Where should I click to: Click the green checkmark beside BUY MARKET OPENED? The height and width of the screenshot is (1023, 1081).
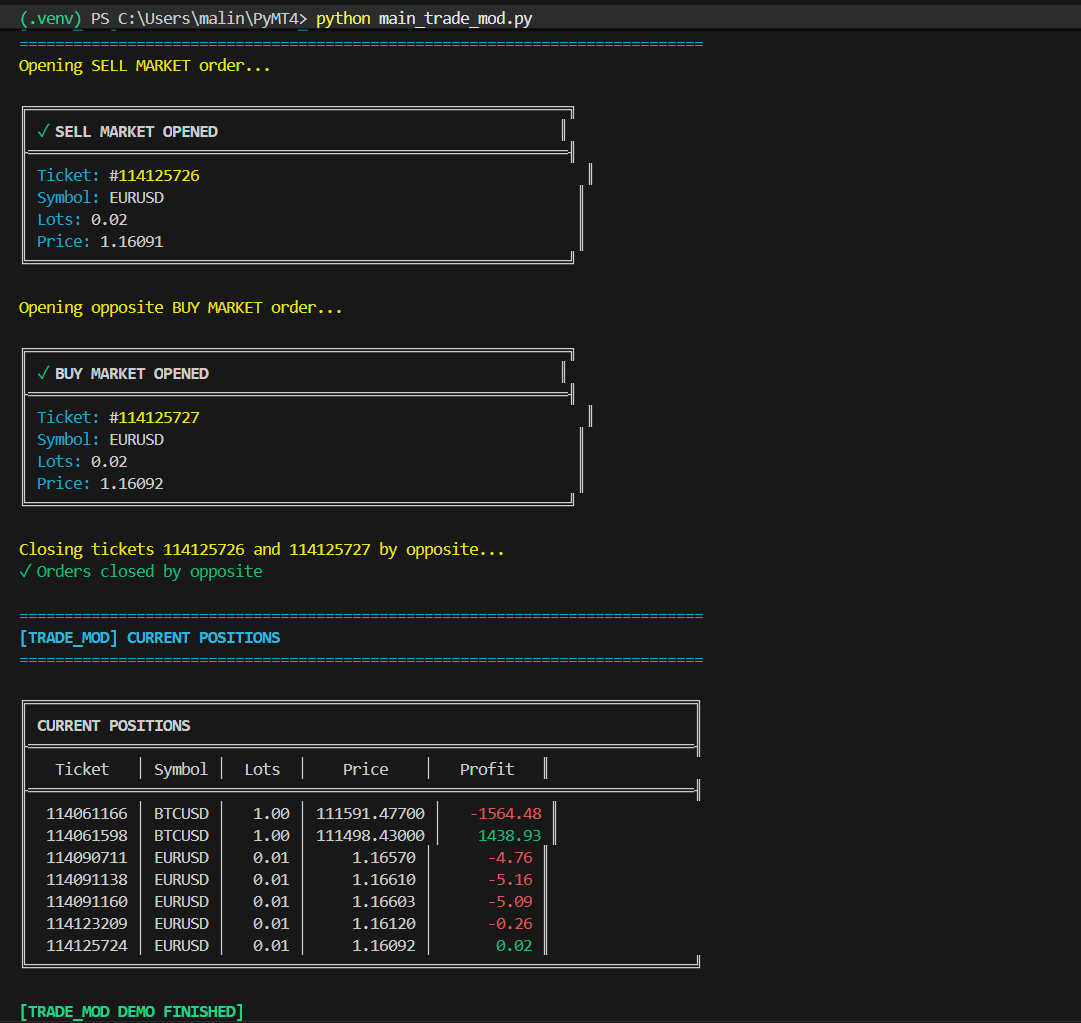pyautogui.click(x=43, y=373)
